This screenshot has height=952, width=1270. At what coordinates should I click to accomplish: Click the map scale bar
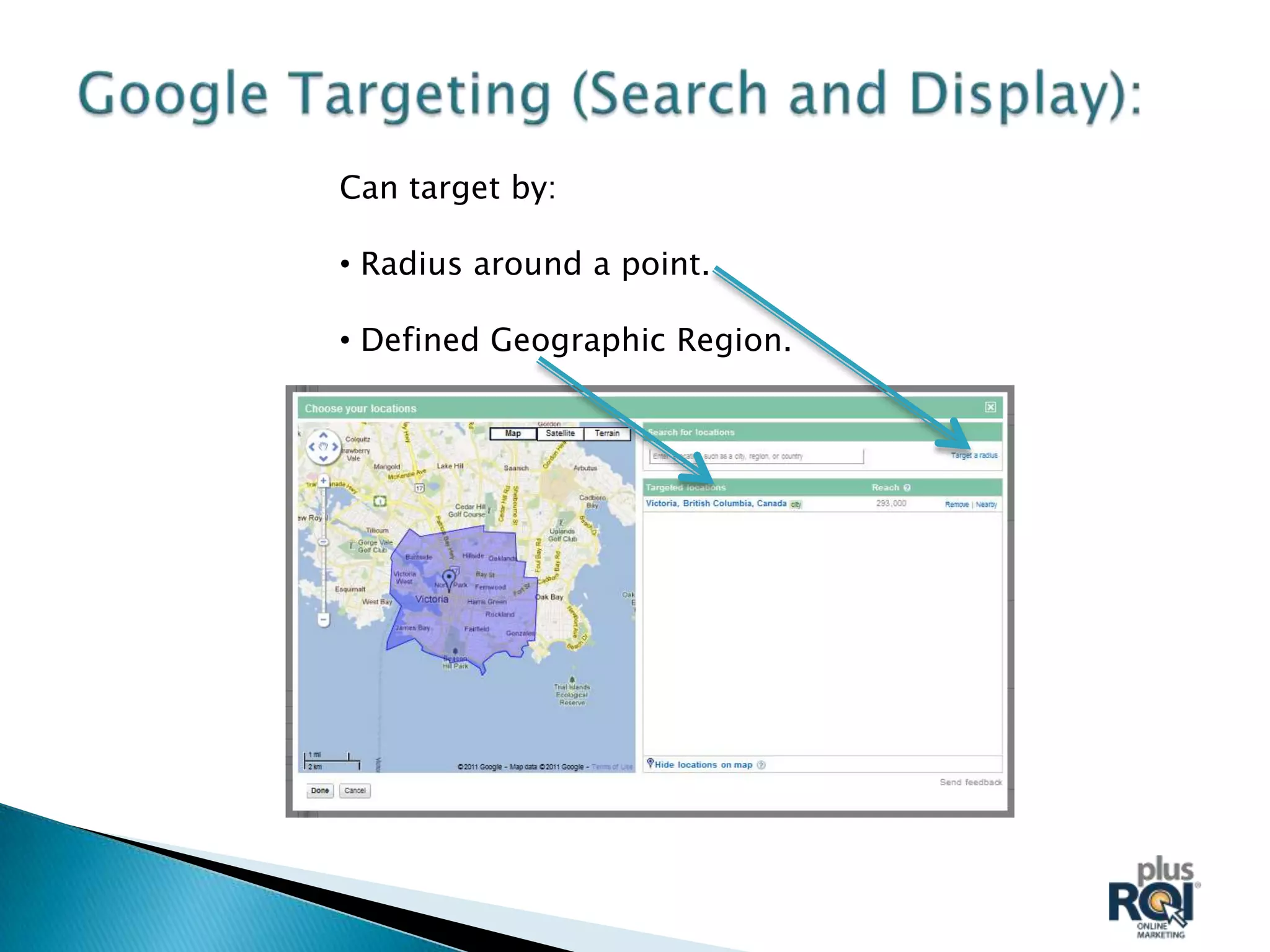click(x=332, y=760)
